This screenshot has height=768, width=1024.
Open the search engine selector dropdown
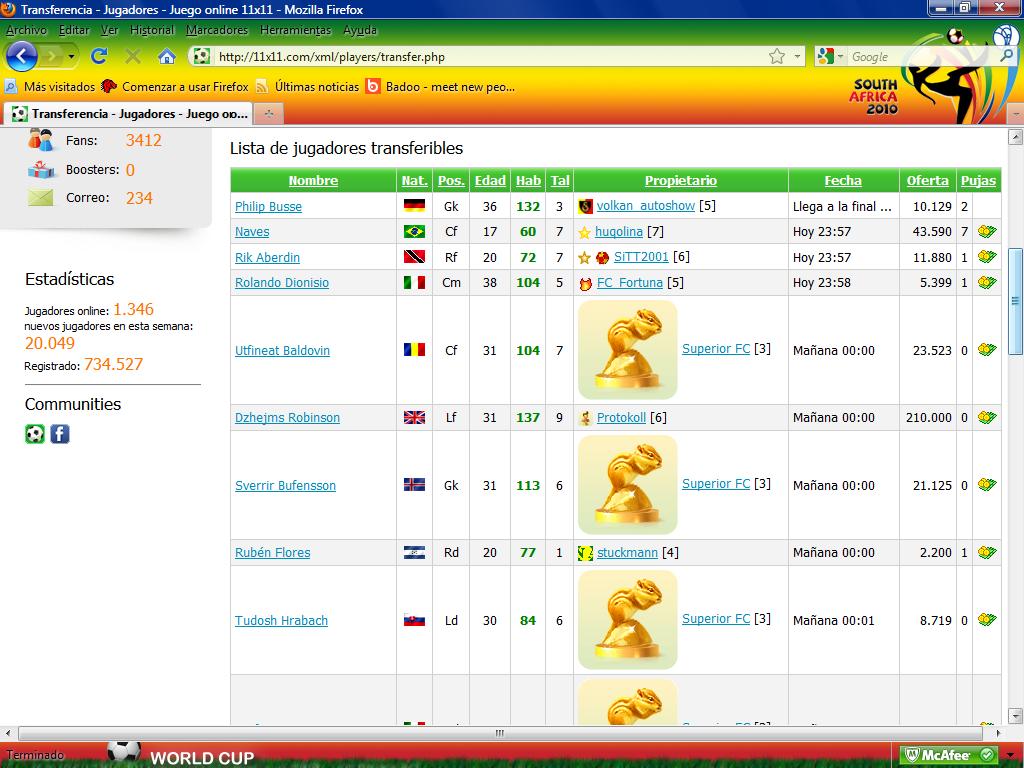(829, 57)
